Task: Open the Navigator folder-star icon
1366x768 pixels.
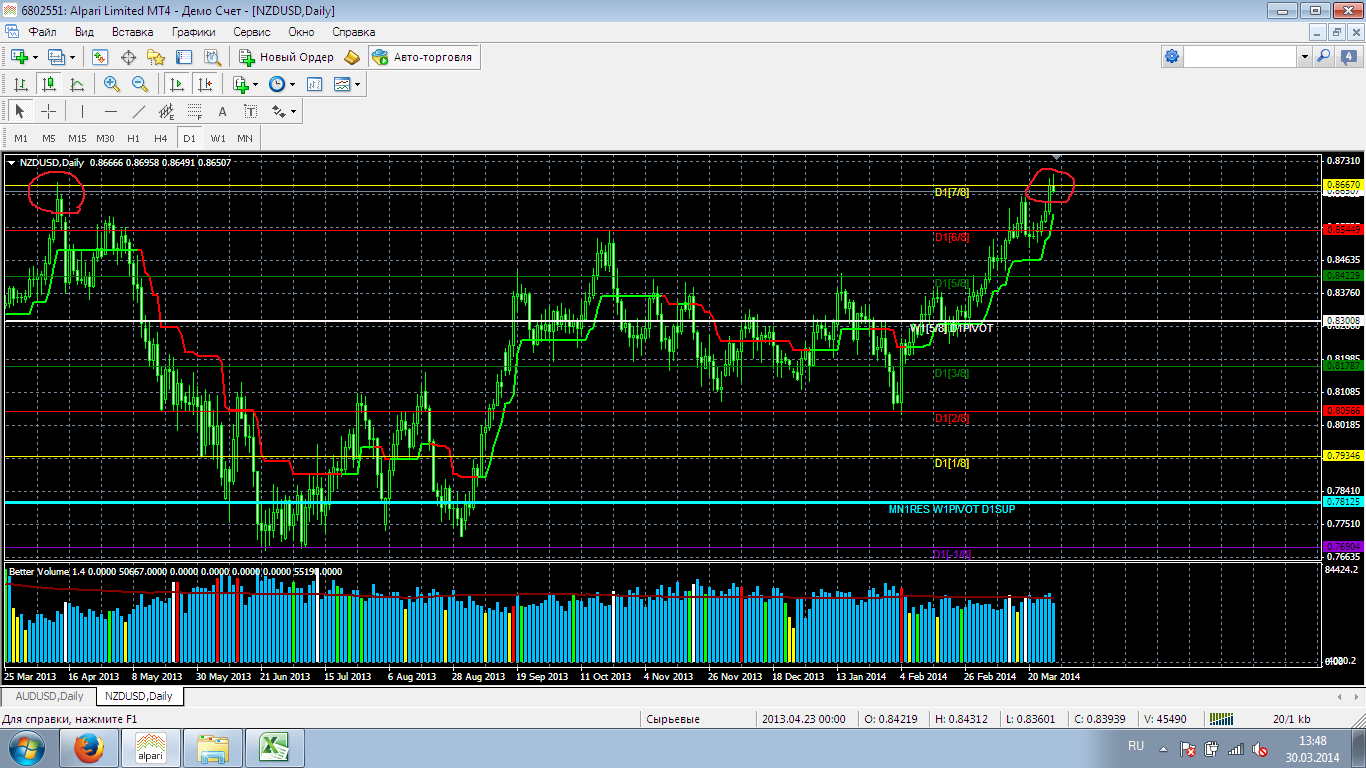Action: point(156,57)
